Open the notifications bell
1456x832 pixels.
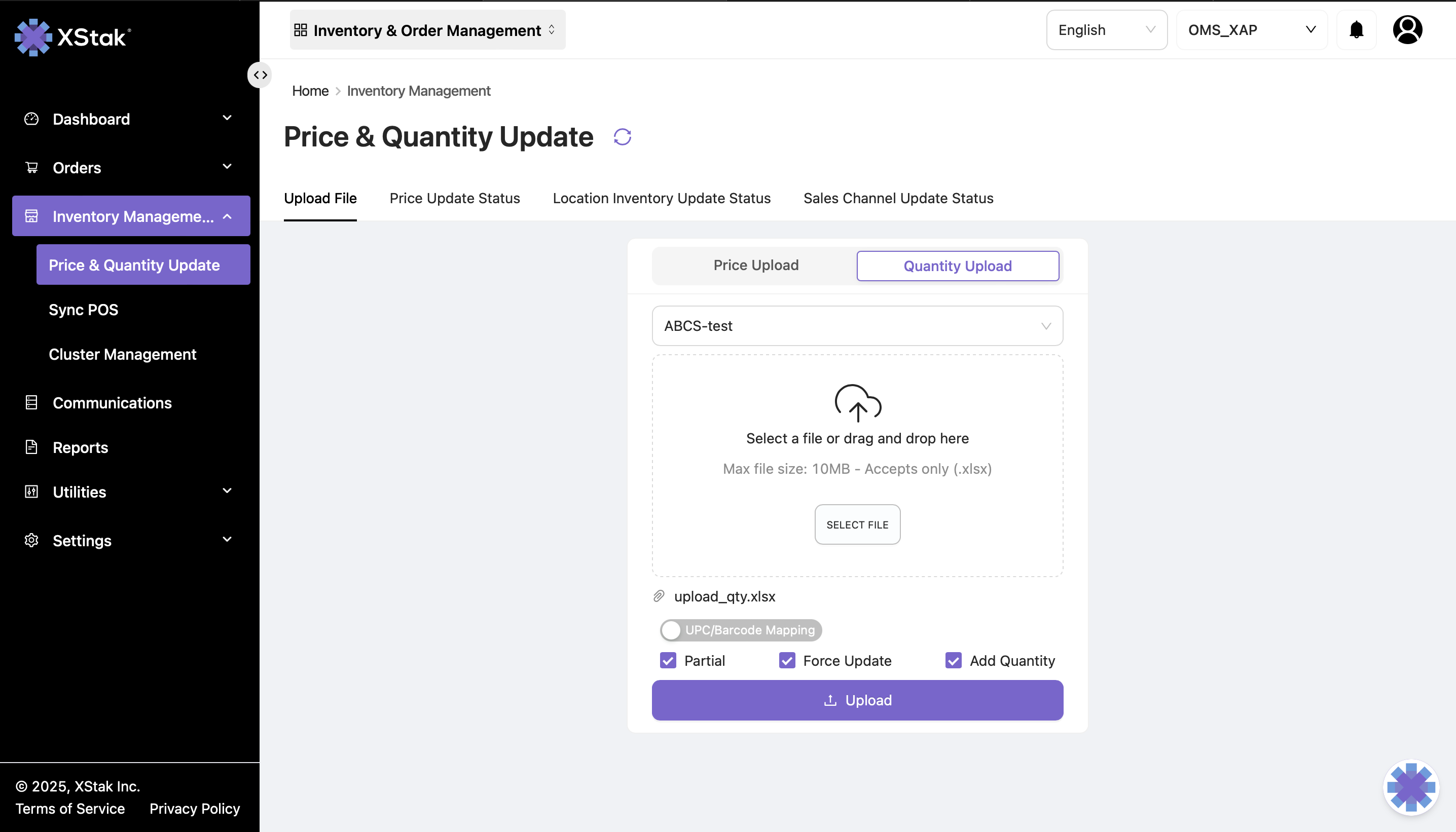[x=1356, y=30]
